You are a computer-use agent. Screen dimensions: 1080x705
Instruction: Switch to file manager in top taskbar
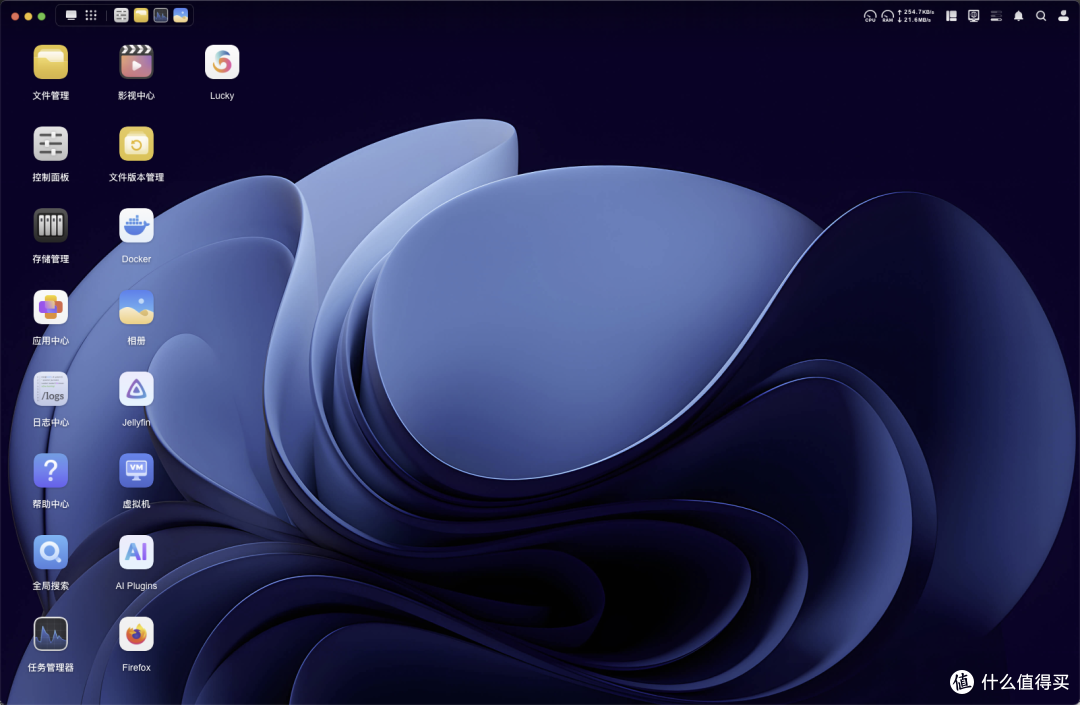point(141,15)
